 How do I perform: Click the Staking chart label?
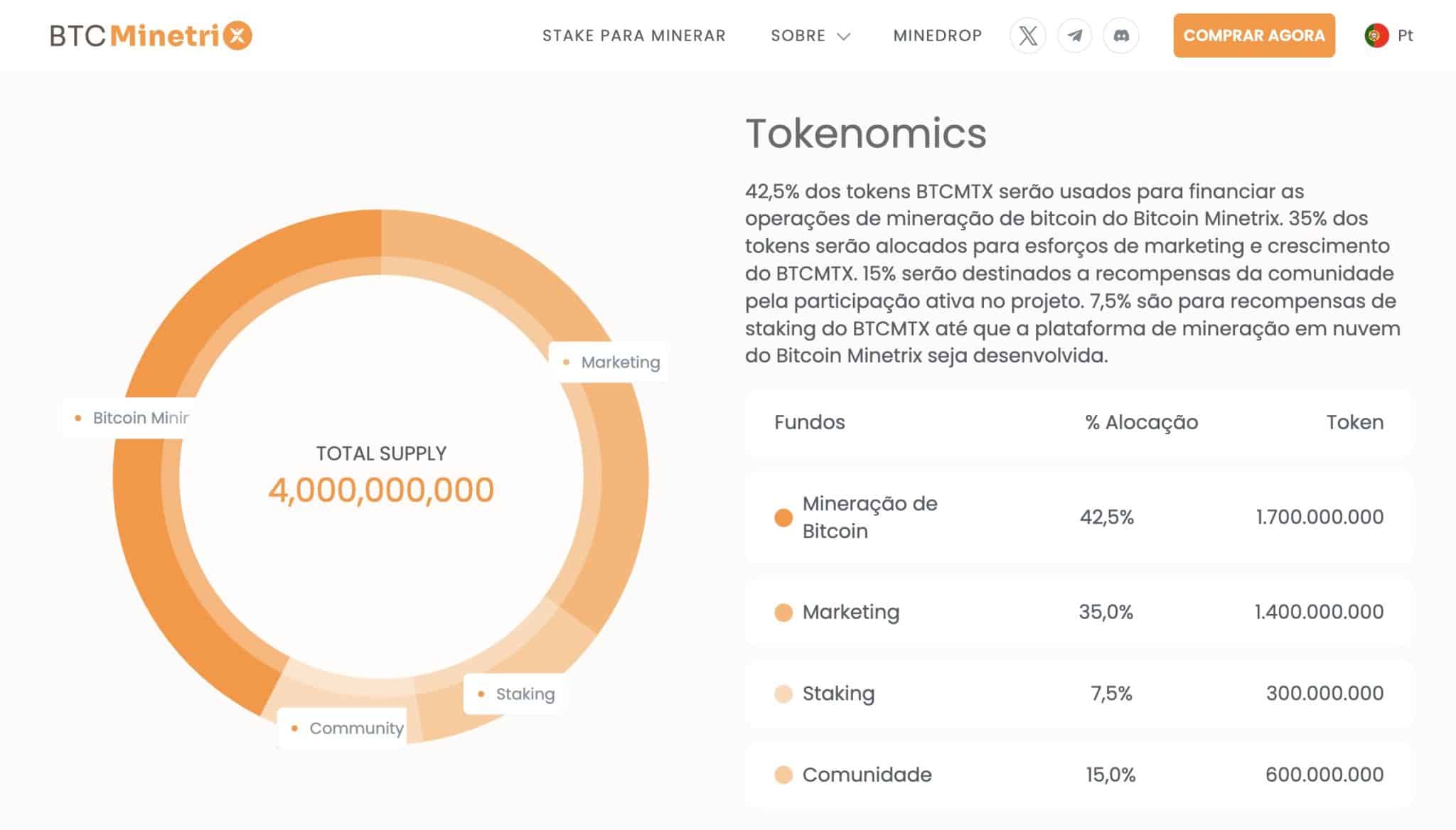tap(516, 694)
